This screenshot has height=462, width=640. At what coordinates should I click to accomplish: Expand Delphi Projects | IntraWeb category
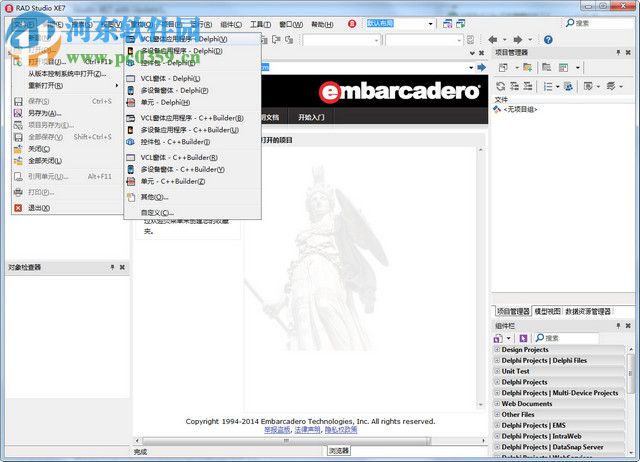pos(497,436)
